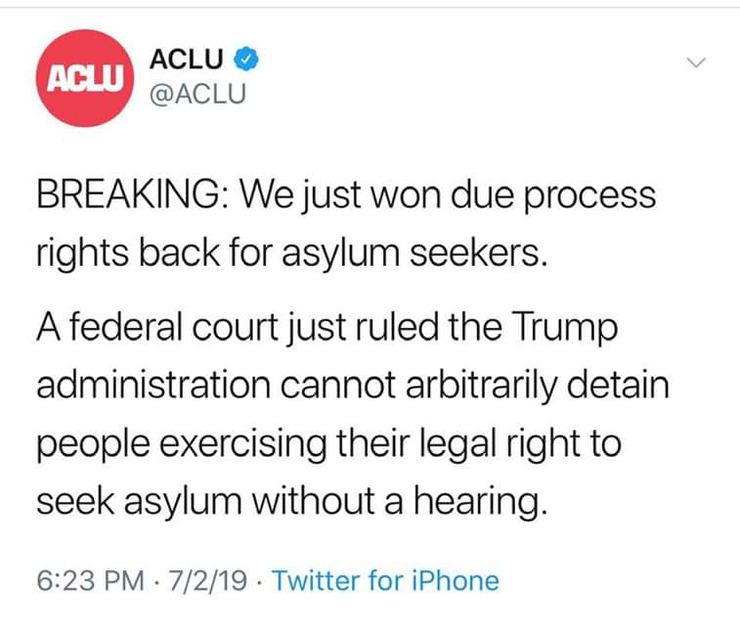The height and width of the screenshot is (625, 740).
Task: Click 'administration cannot arbitrarily detain' line
Action: point(353,386)
